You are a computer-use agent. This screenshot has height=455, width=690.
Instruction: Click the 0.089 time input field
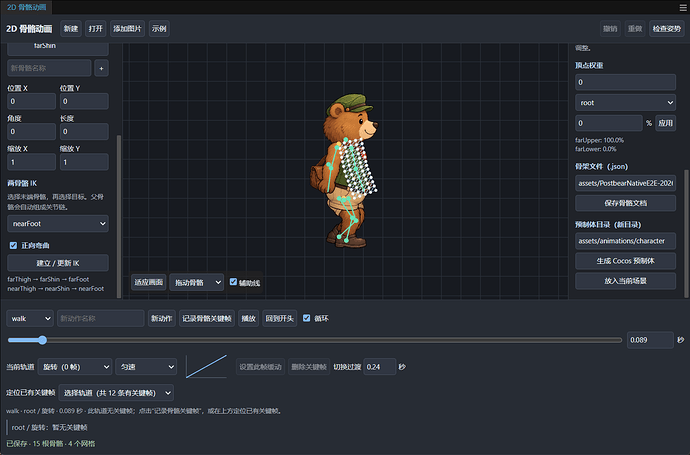[x=650, y=340]
